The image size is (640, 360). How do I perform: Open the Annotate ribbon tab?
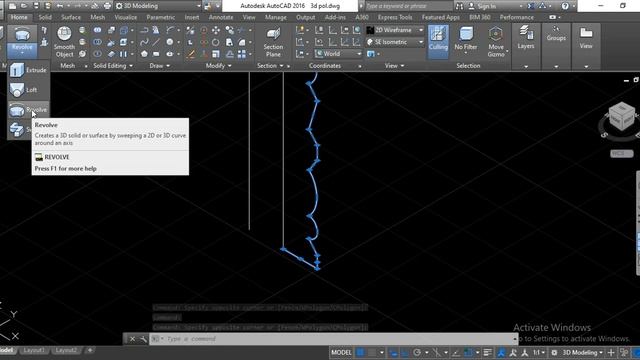pos(221,17)
